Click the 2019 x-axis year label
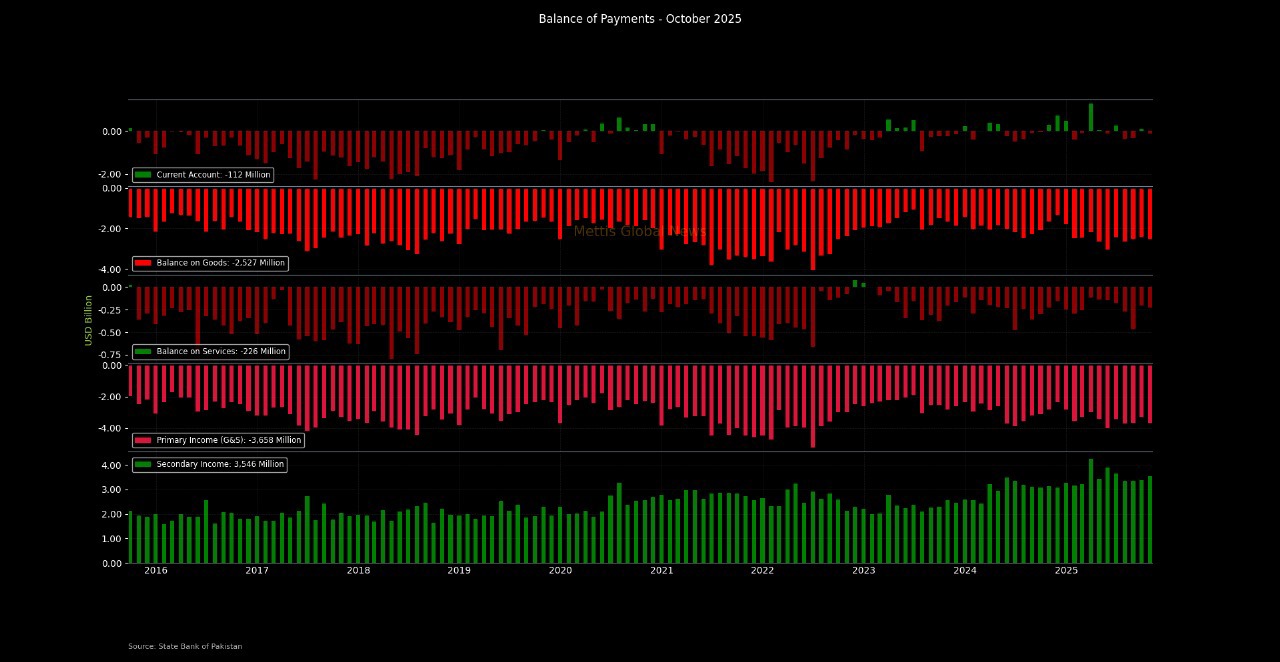This screenshot has height=662, width=1280. pyautogui.click(x=459, y=571)
